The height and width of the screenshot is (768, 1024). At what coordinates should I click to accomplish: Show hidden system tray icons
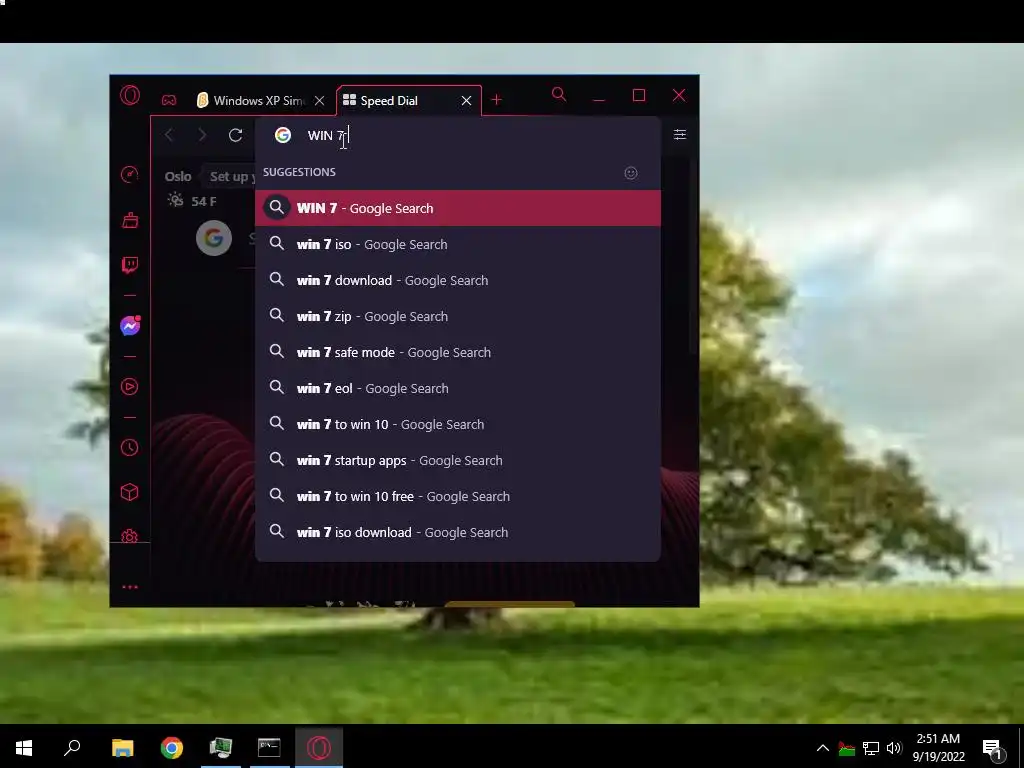823,748
